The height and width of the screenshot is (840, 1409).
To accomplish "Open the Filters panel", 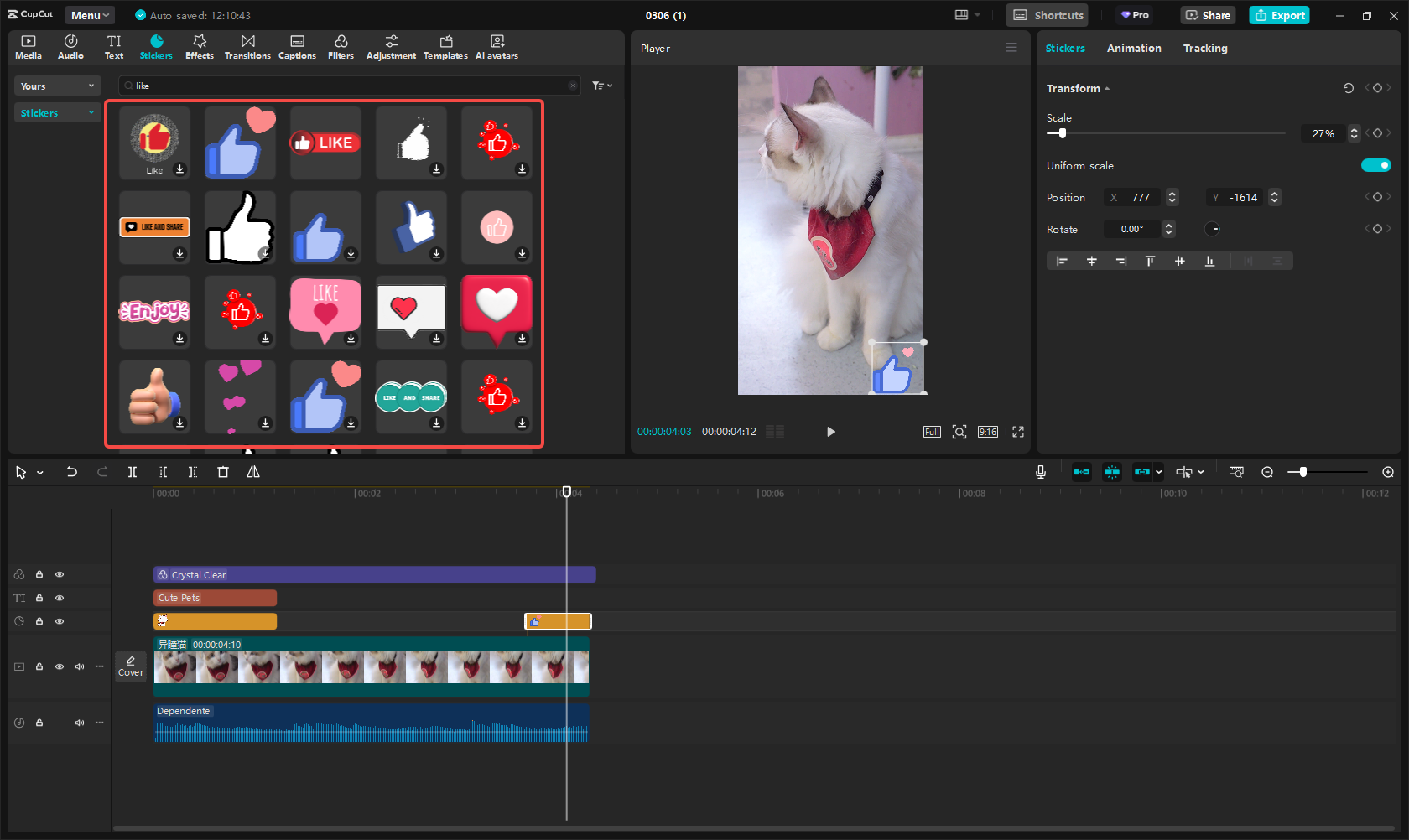I will [x=341, y=47].
